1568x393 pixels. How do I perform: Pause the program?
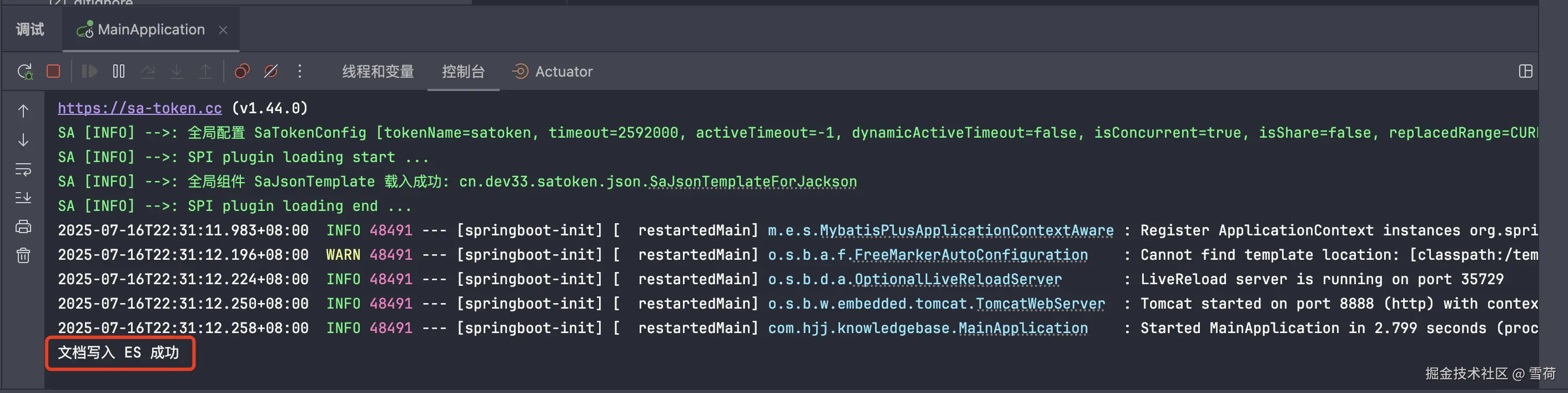click(119, 72)
